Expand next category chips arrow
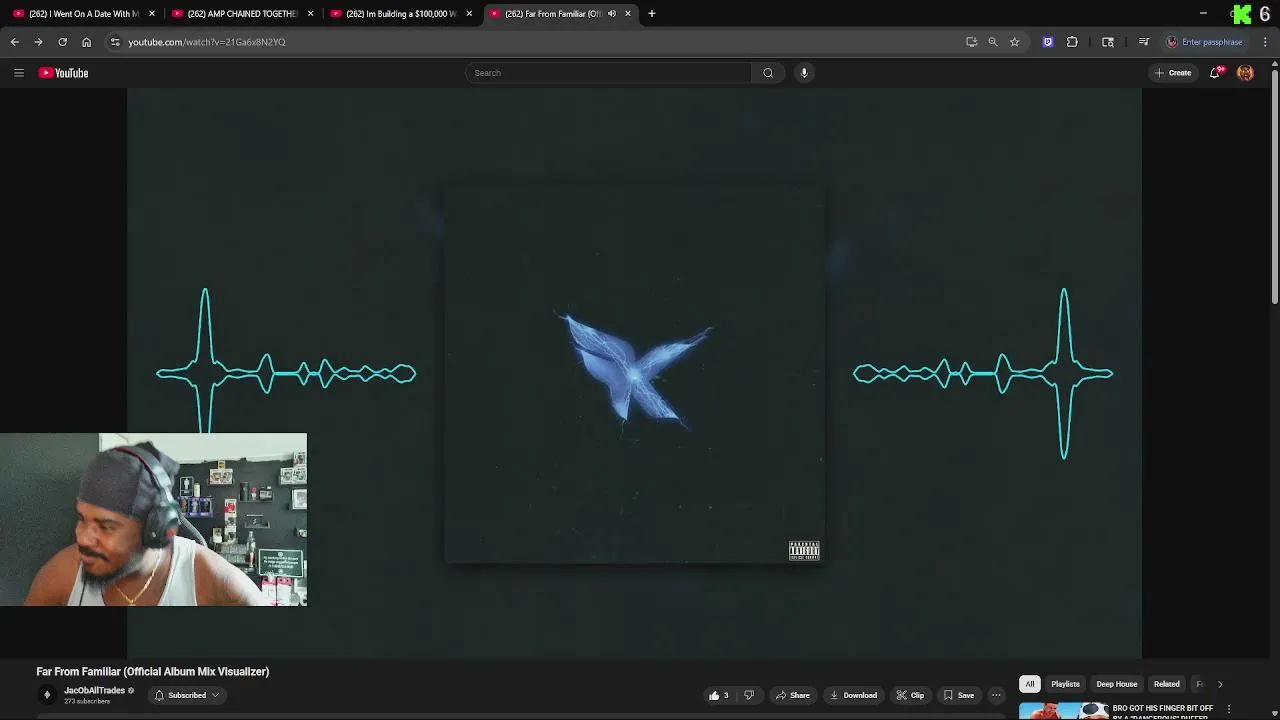1280x720 pixels. 1220,684
